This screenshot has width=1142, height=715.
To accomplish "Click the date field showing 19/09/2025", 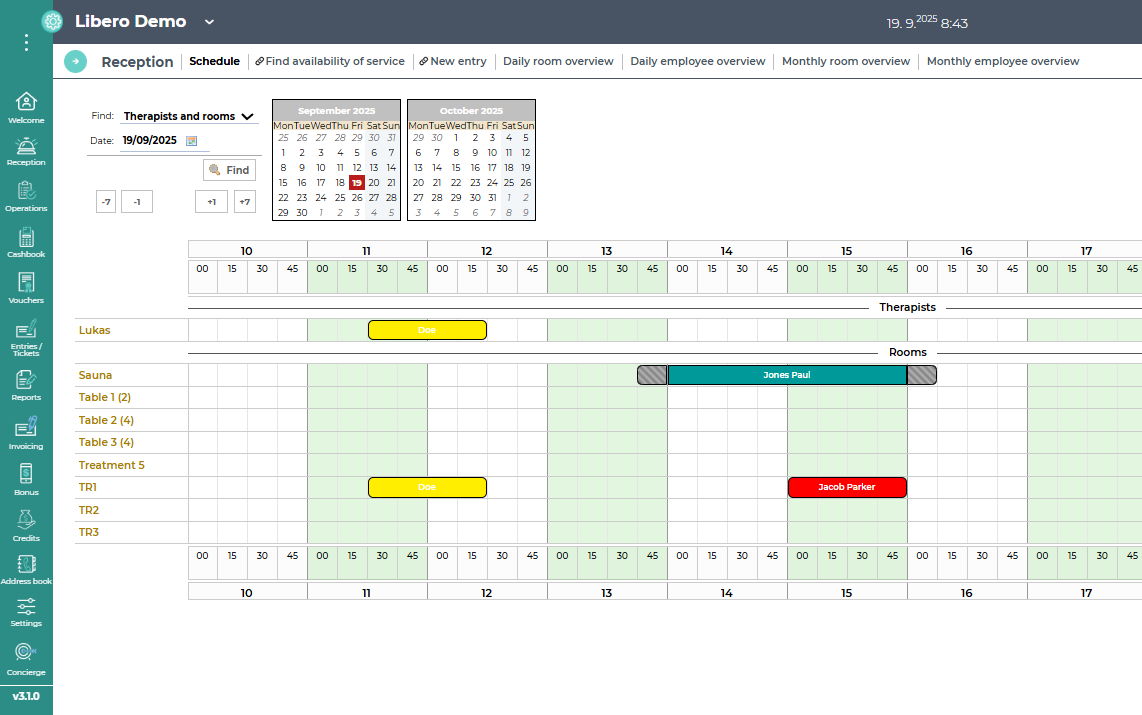I will pyautogui.click(x=151, y=141).
